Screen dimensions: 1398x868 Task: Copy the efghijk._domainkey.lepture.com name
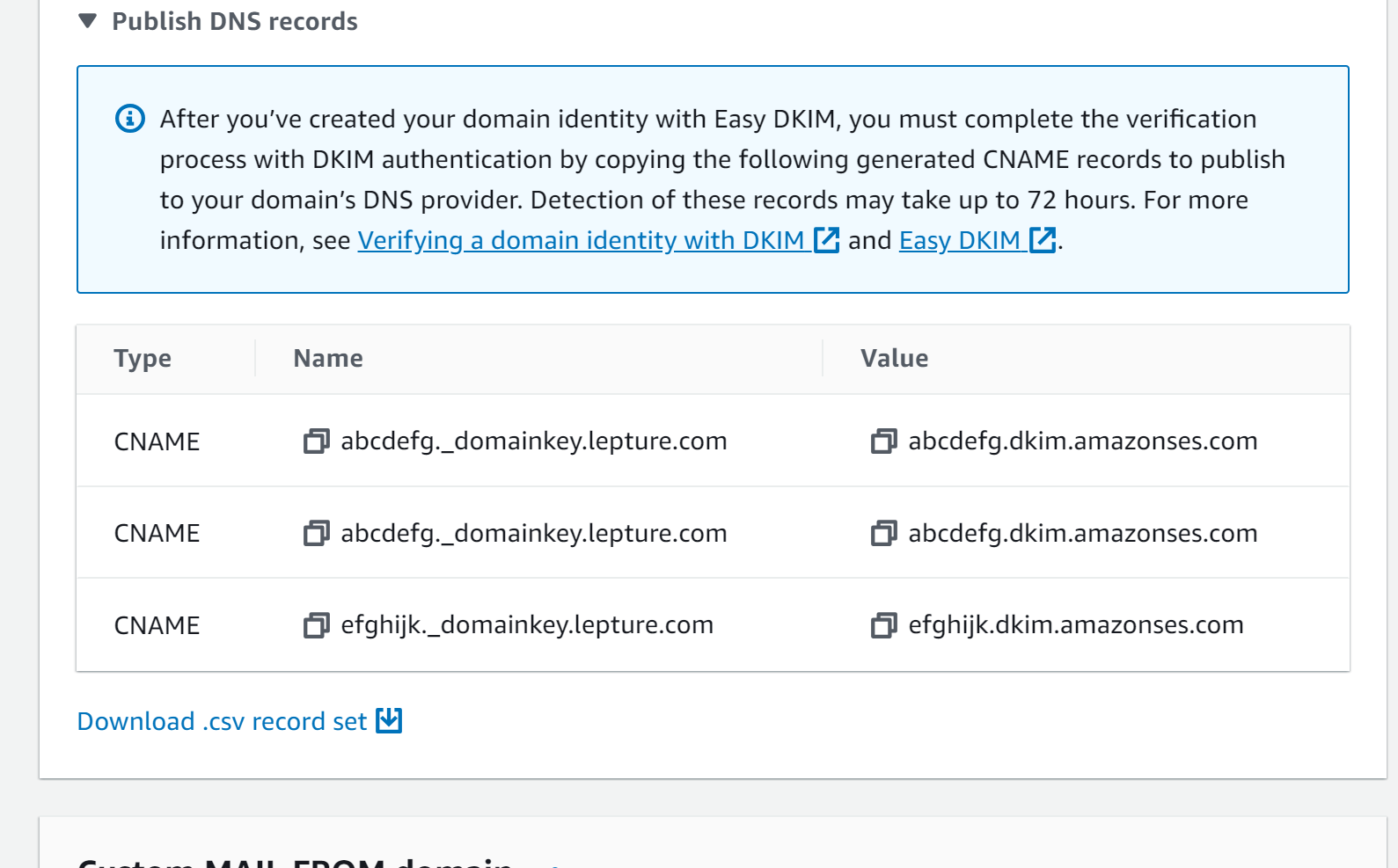pos(316,625)
